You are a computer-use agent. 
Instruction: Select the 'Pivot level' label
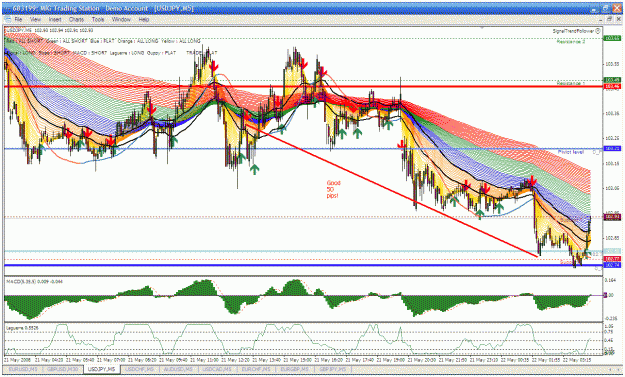[571, 152]
